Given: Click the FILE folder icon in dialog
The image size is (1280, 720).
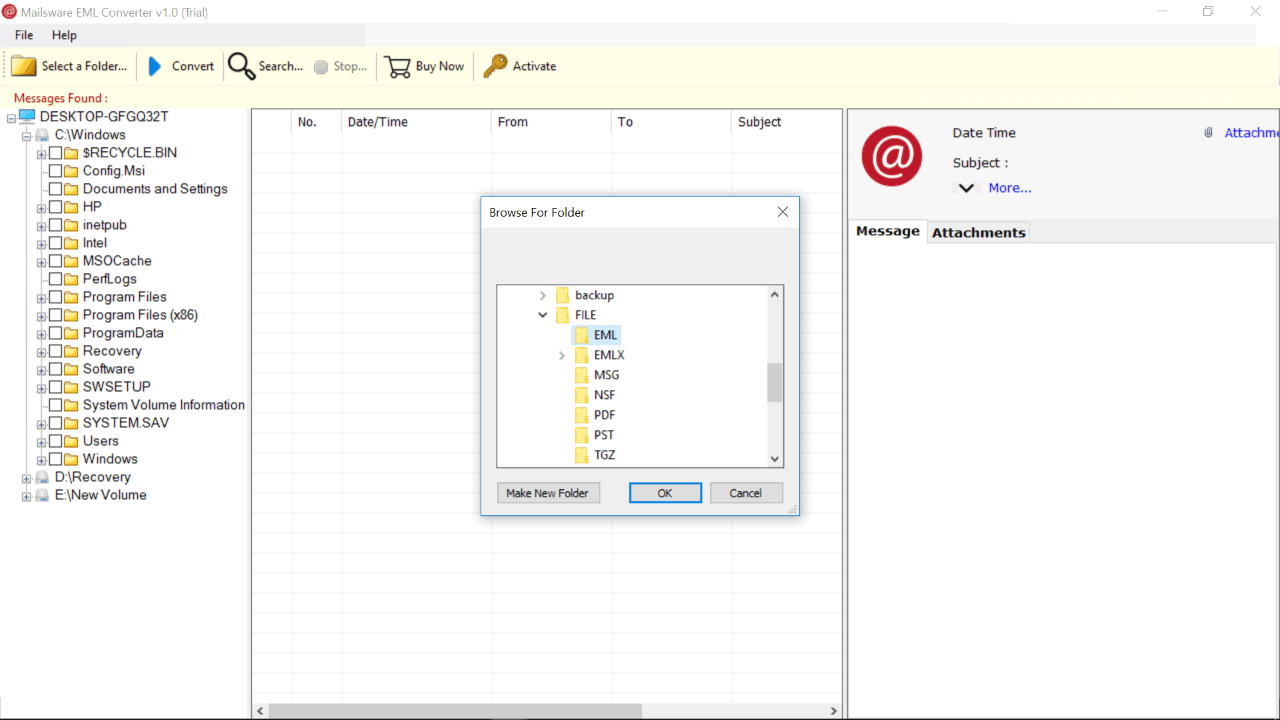Looking at the screenshot, I should 562,315.
